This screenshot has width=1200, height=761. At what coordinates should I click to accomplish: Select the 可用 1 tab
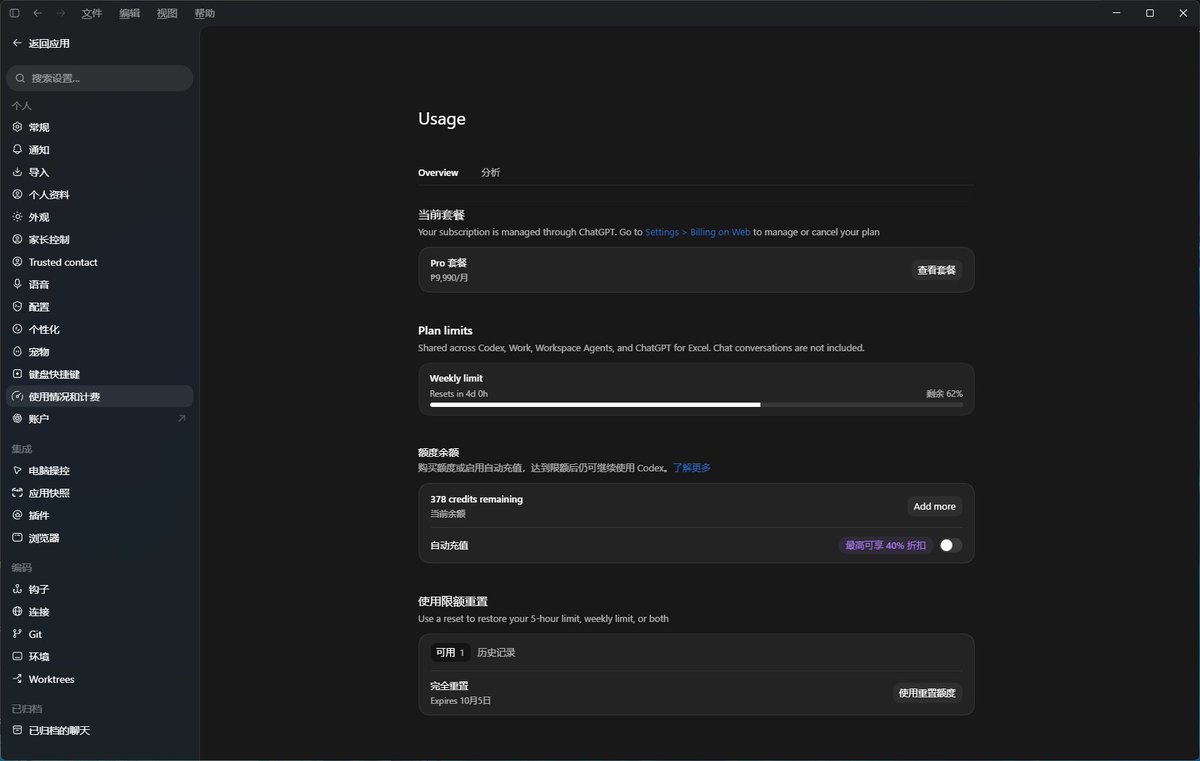pos(450,652)
